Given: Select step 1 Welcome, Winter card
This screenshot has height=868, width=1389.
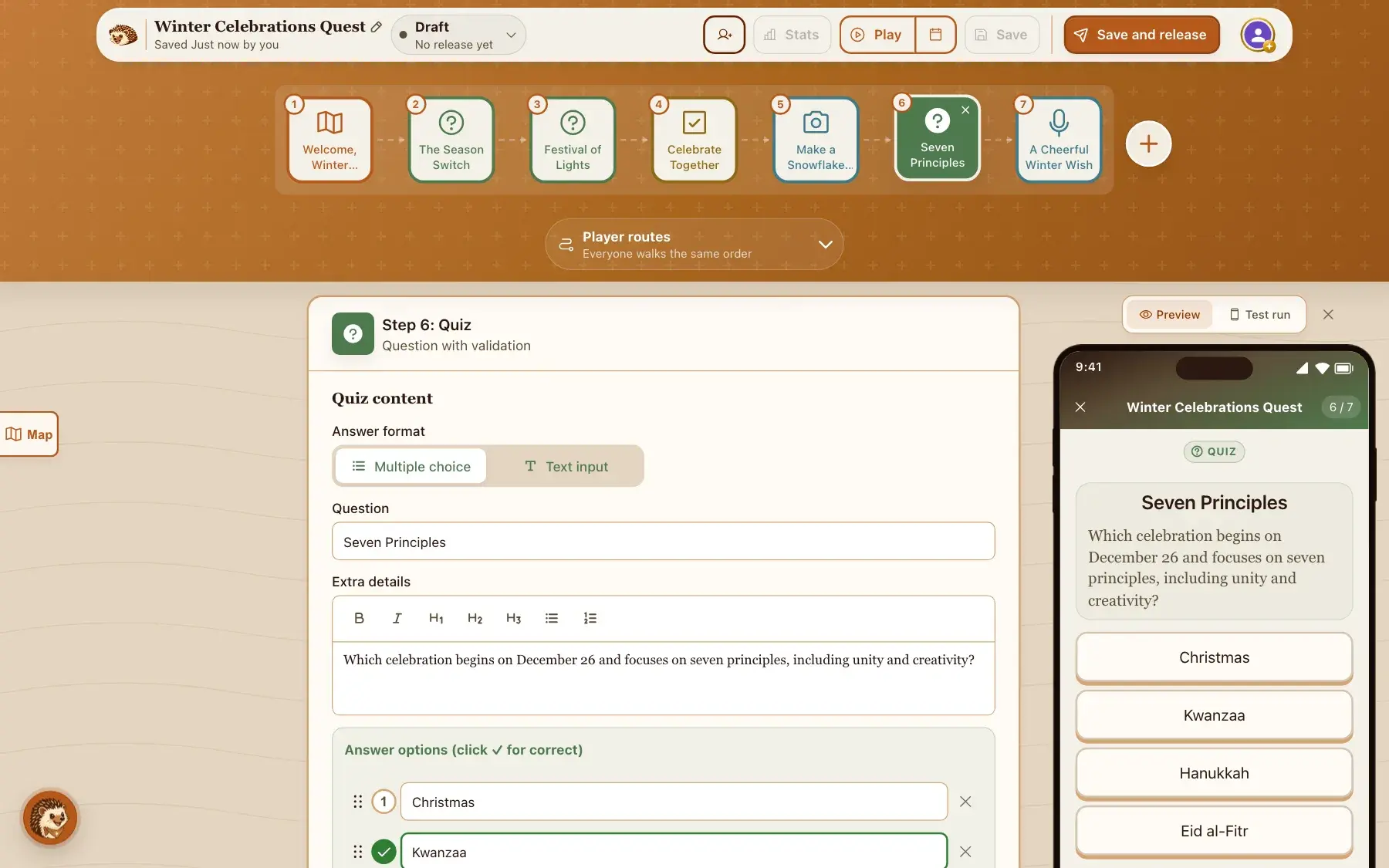Looking at the screenshot, I should pos(330,140).
